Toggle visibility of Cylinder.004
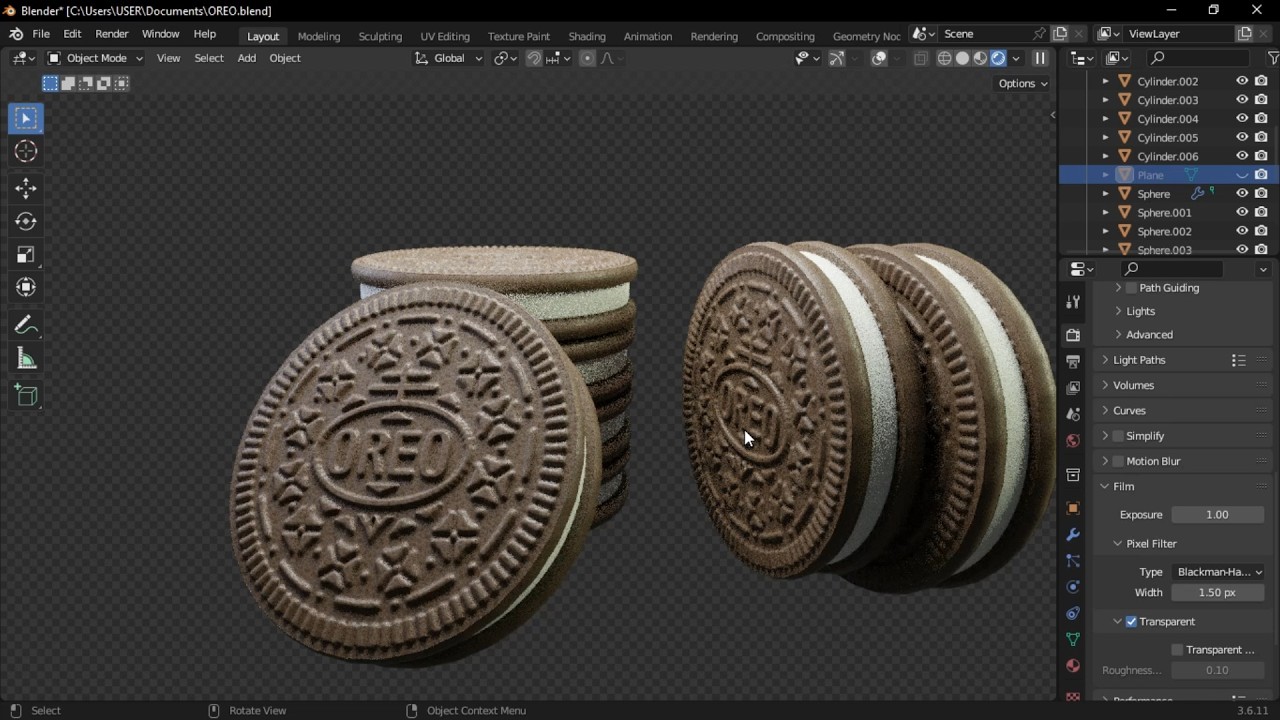The width and height of the screenshot is (1280, 720). [x=1242, y=119]
